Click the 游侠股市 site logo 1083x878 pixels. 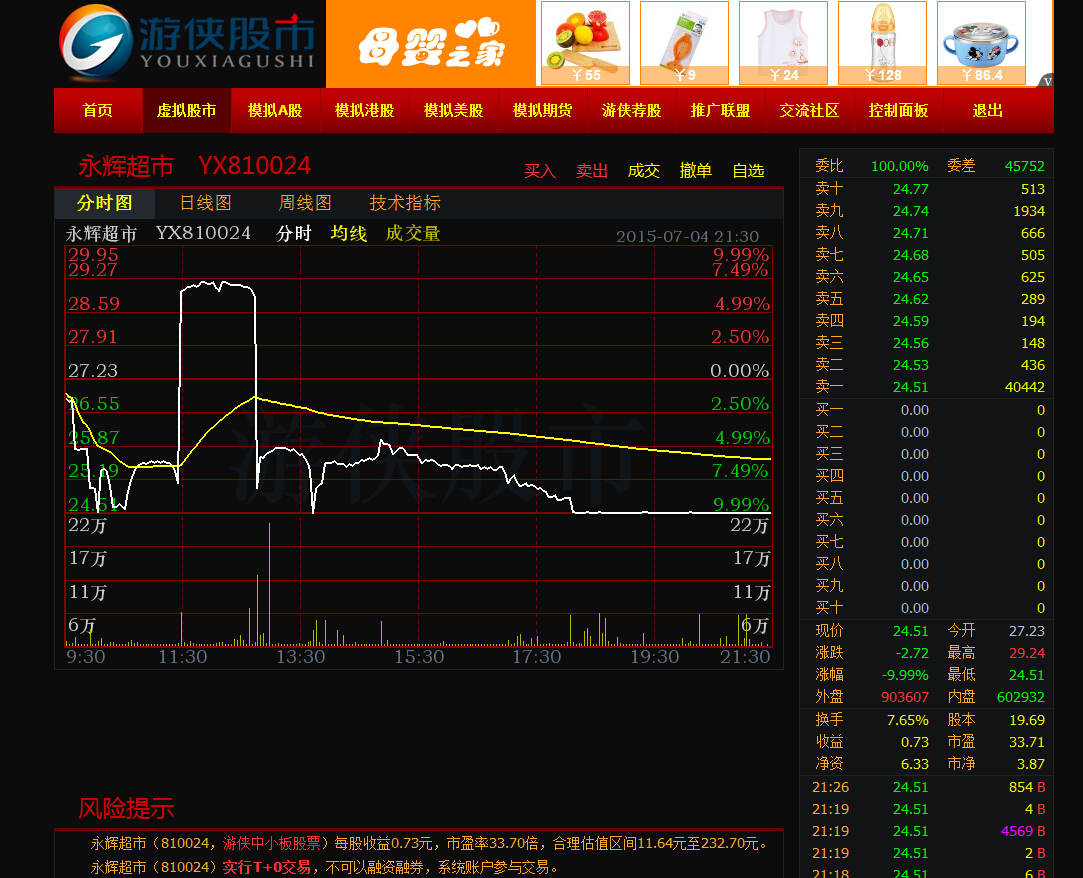click(189, 43)
